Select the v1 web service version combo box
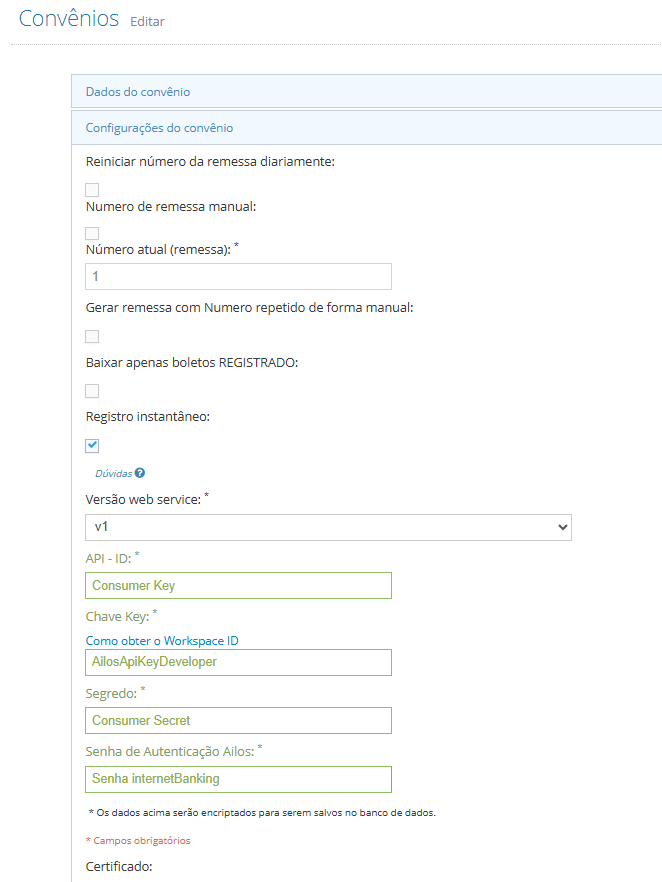The width and height of the screenshot is (662, 882). (328, 527)
